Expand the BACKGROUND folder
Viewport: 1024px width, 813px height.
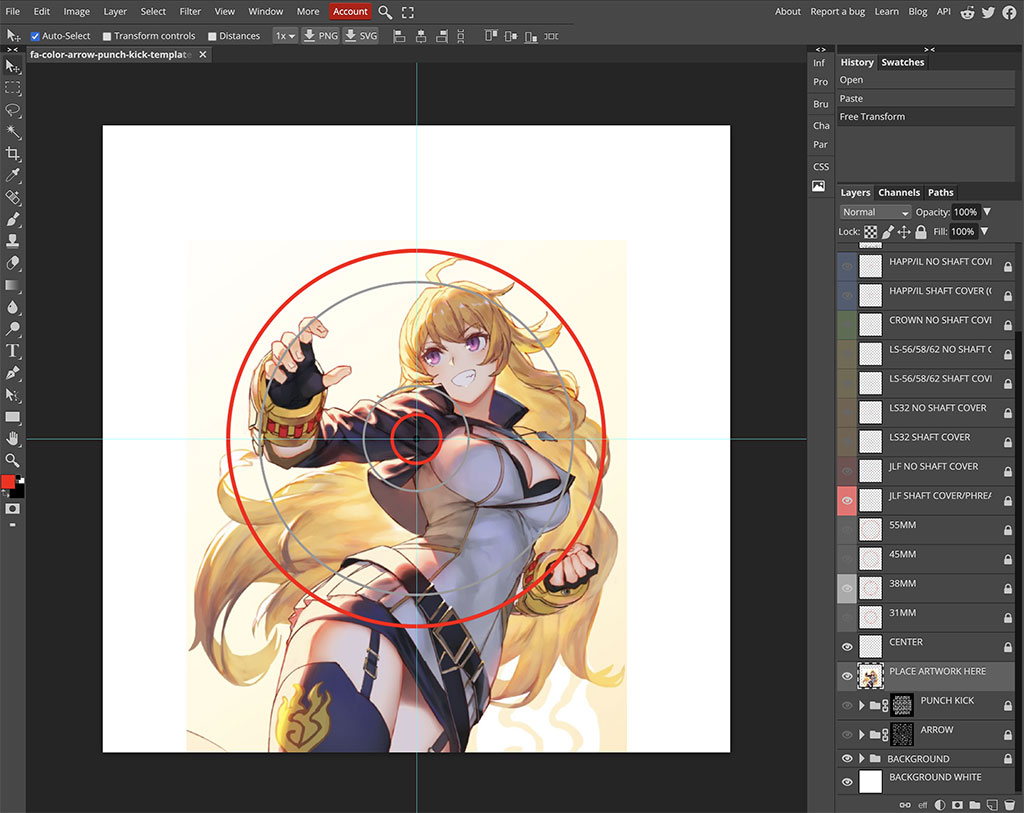coord(861,758)
